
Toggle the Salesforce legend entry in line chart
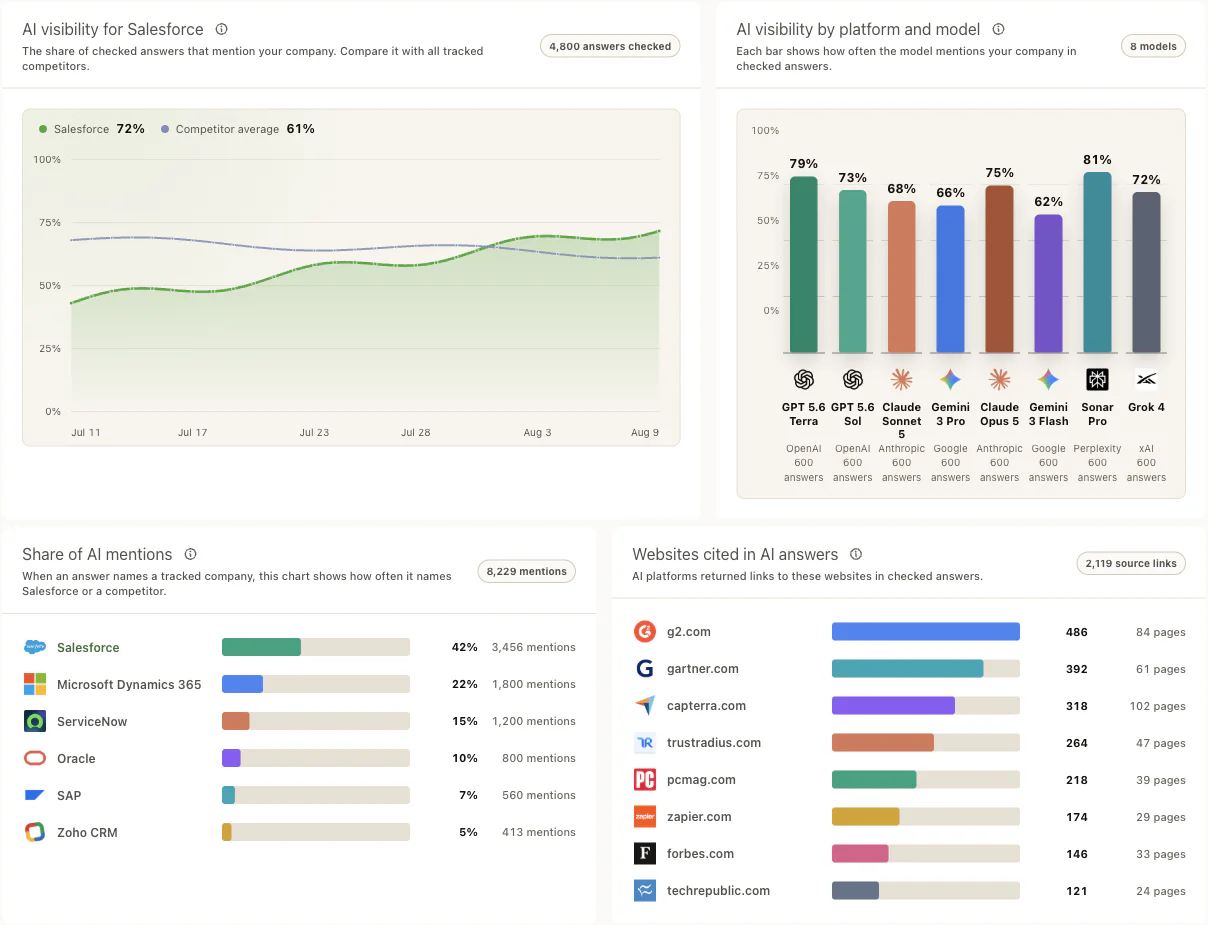(x=91, y=129)
